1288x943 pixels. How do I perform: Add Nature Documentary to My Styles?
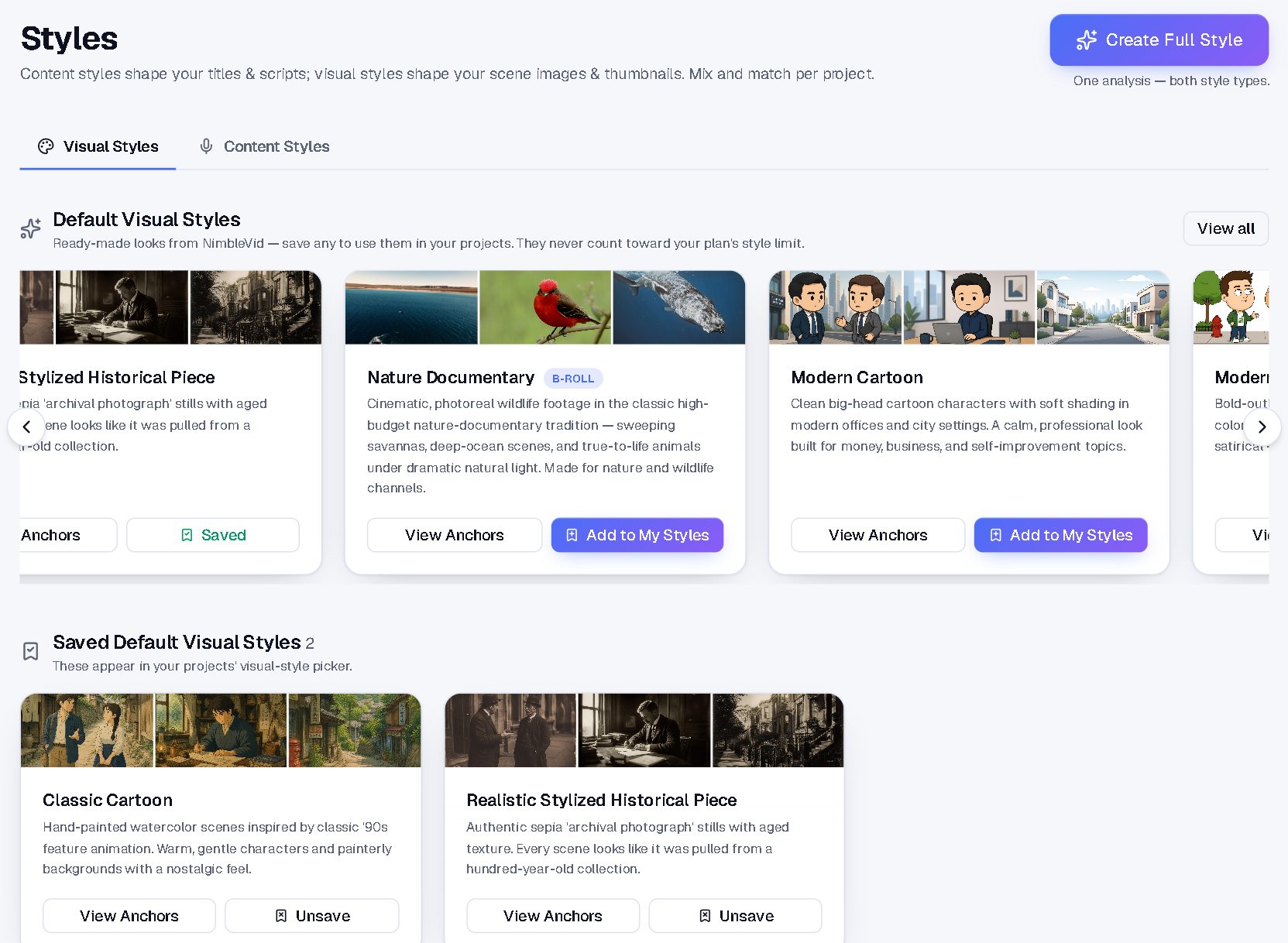tap(637, 535)
